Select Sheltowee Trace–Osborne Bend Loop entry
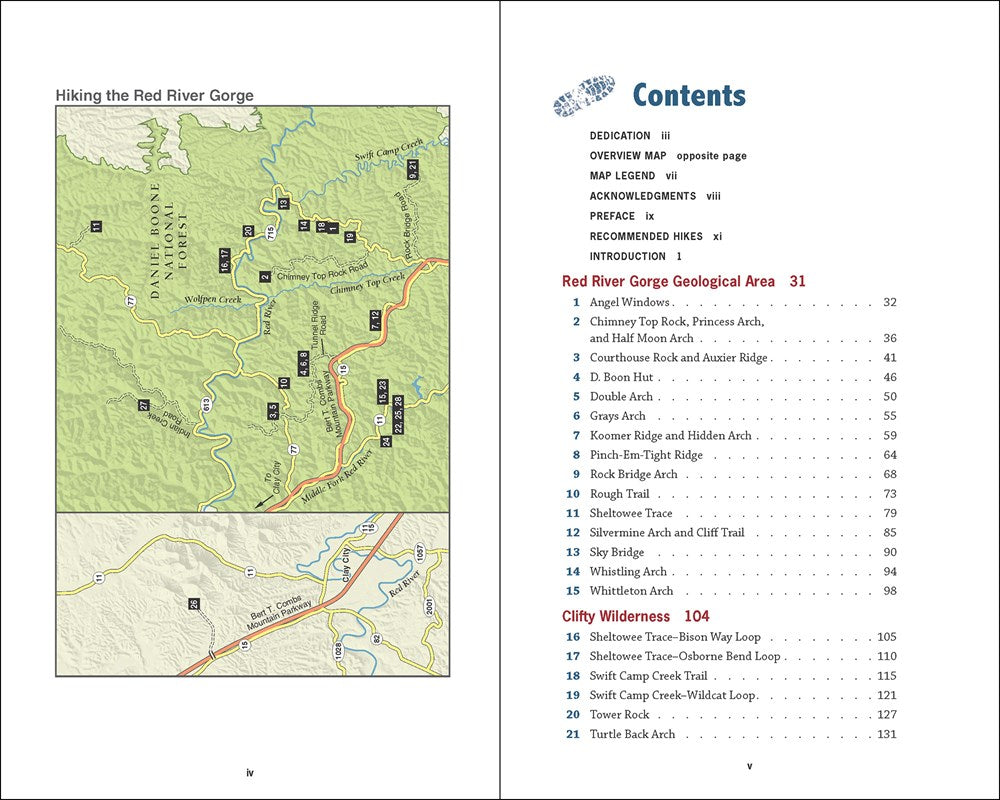 click(731, 656)
